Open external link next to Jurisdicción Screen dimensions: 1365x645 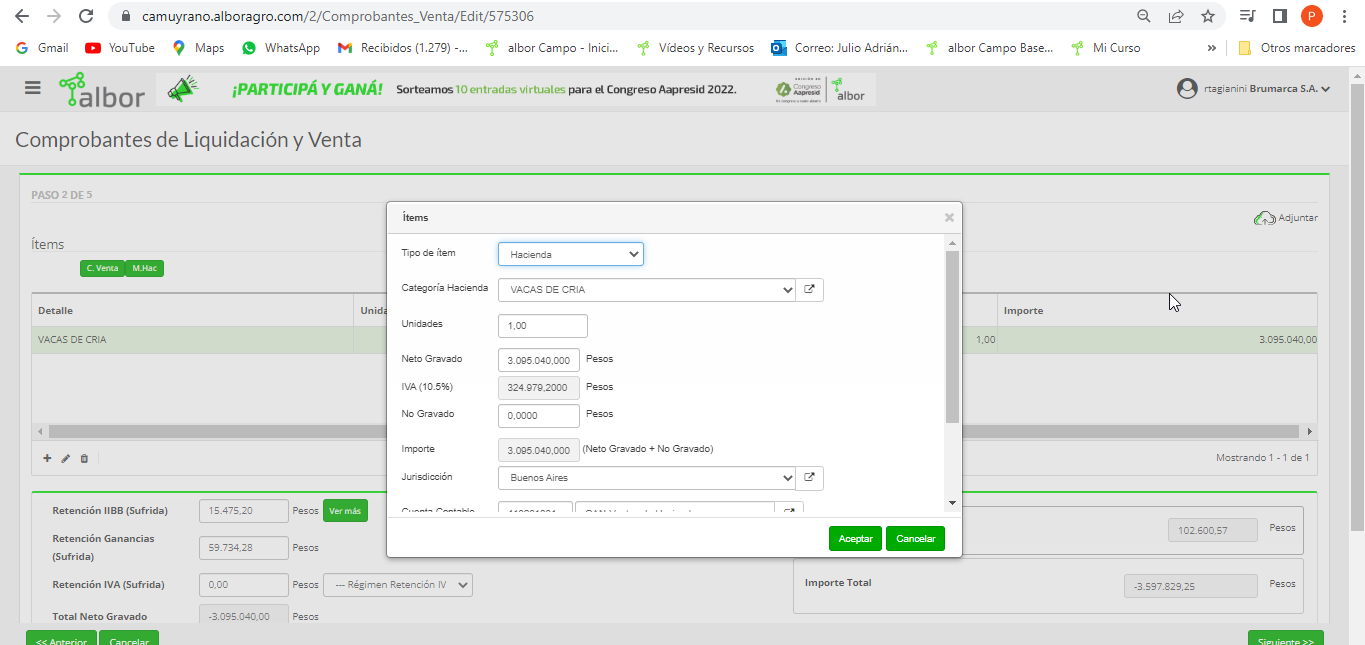coord(810,478)
